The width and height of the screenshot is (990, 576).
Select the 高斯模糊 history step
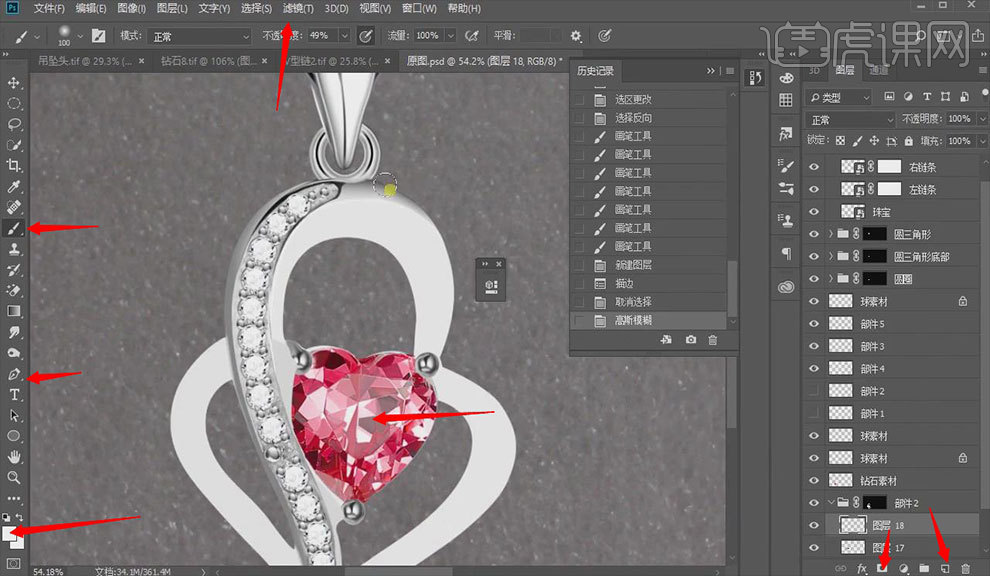tap(633, 320)
